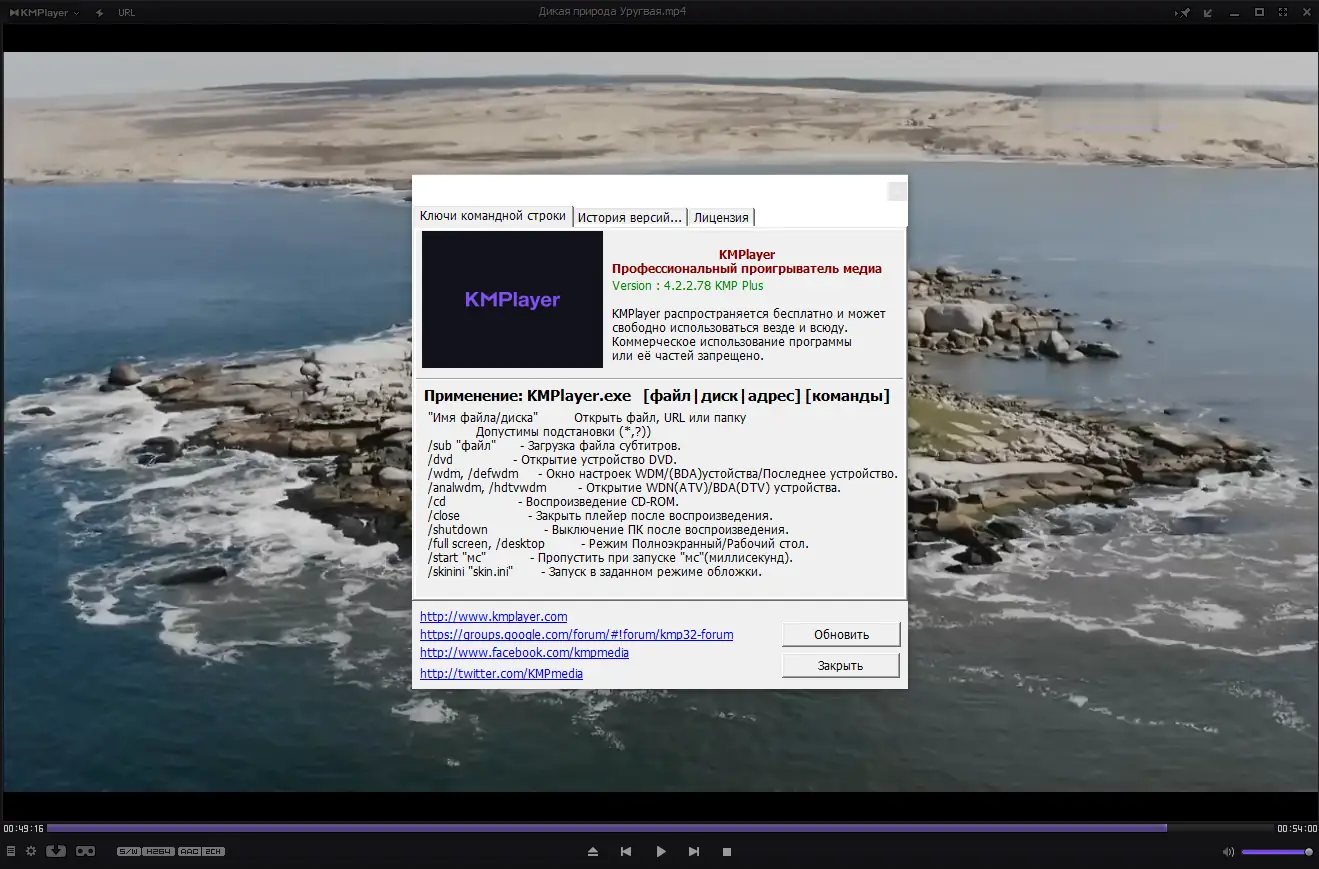The width and height of the screenshot is (1319, 869).
Task: Minimize the KMPlayer window
Action: pyautogui.click(x=1234, y=13)
